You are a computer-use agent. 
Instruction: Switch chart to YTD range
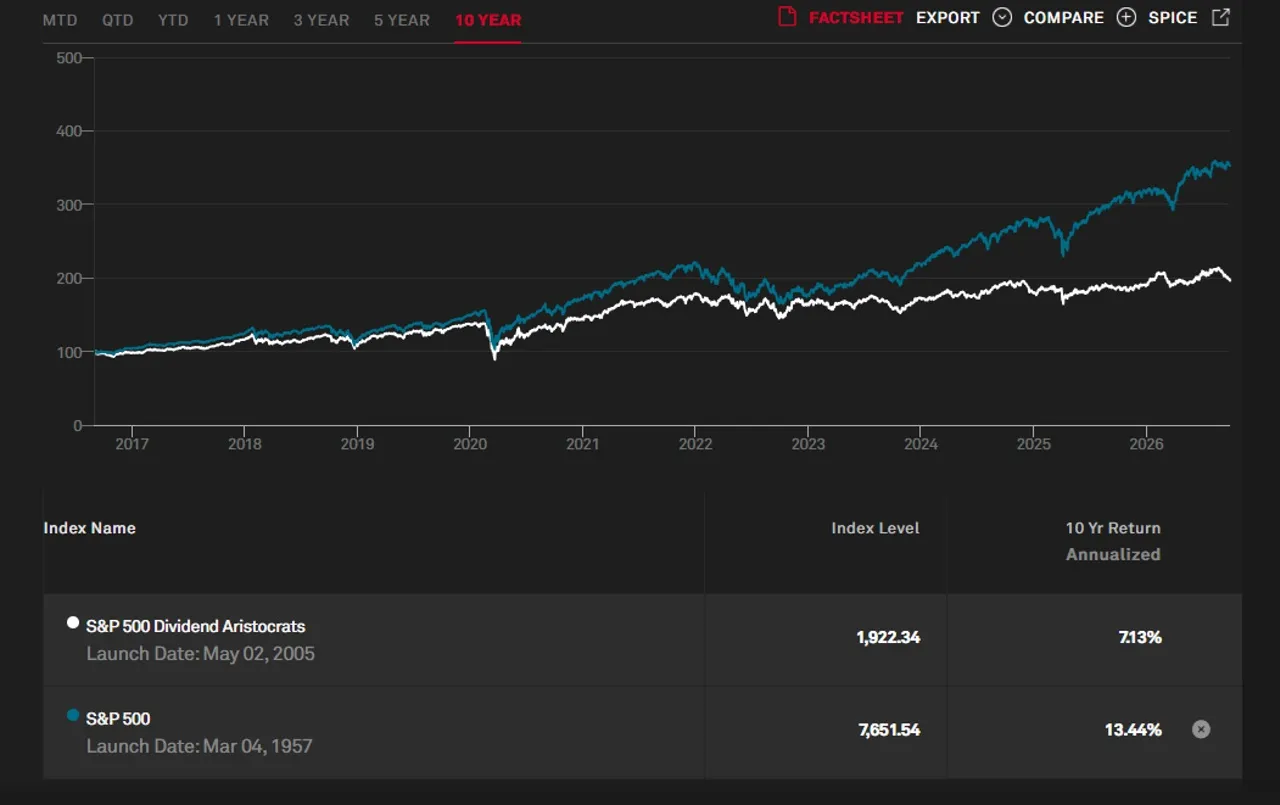click(173, 20)
